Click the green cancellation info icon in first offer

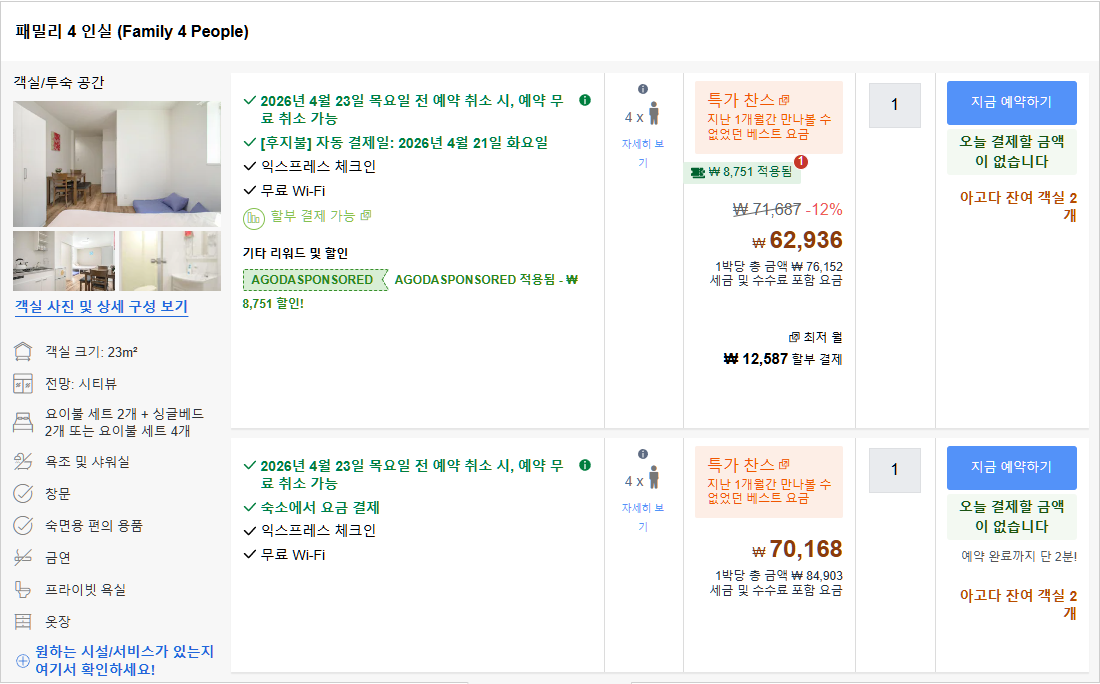pos(585,100)
